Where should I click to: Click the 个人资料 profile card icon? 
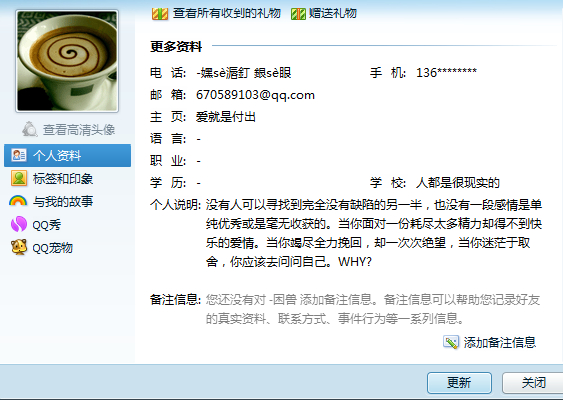[x=19, y=155]
